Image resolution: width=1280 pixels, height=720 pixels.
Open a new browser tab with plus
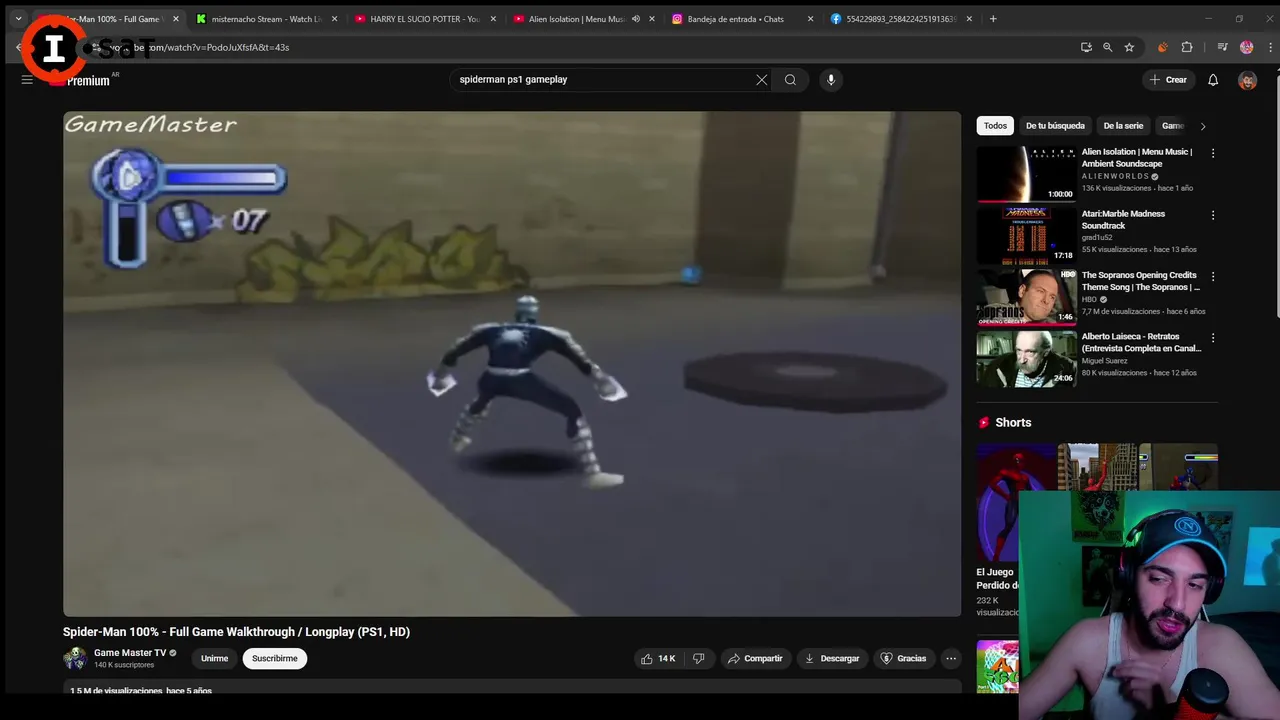coord(993,19)
